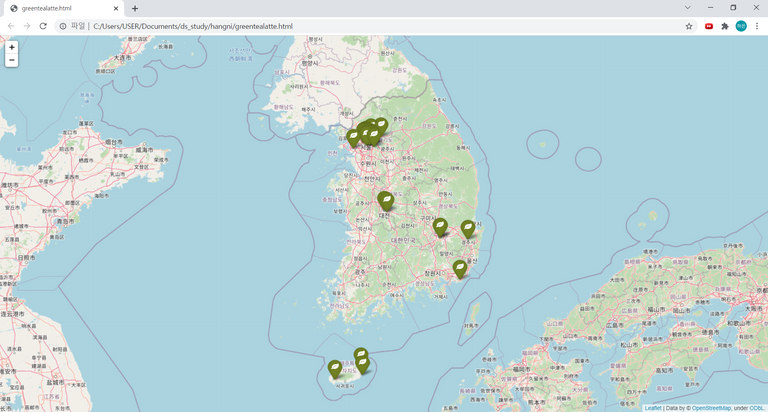Click the leaf marker near Busan

[459, 269]
